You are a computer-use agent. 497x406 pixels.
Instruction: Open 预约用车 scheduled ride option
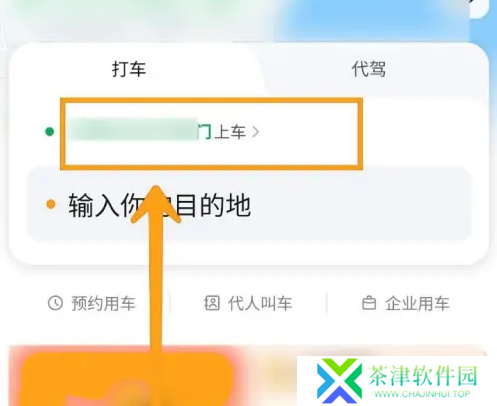(x=92, y=303)
